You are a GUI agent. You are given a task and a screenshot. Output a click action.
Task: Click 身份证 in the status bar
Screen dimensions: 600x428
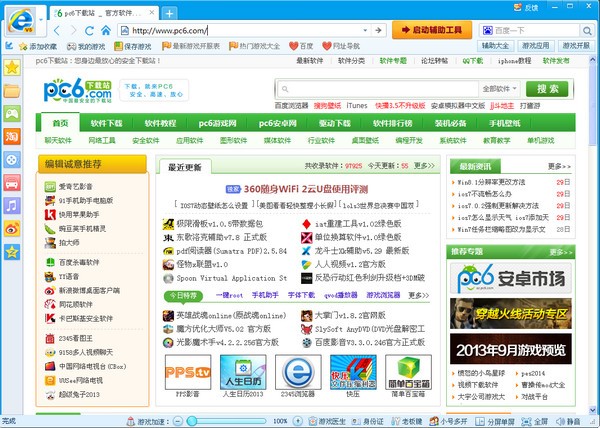click(369, 421)
